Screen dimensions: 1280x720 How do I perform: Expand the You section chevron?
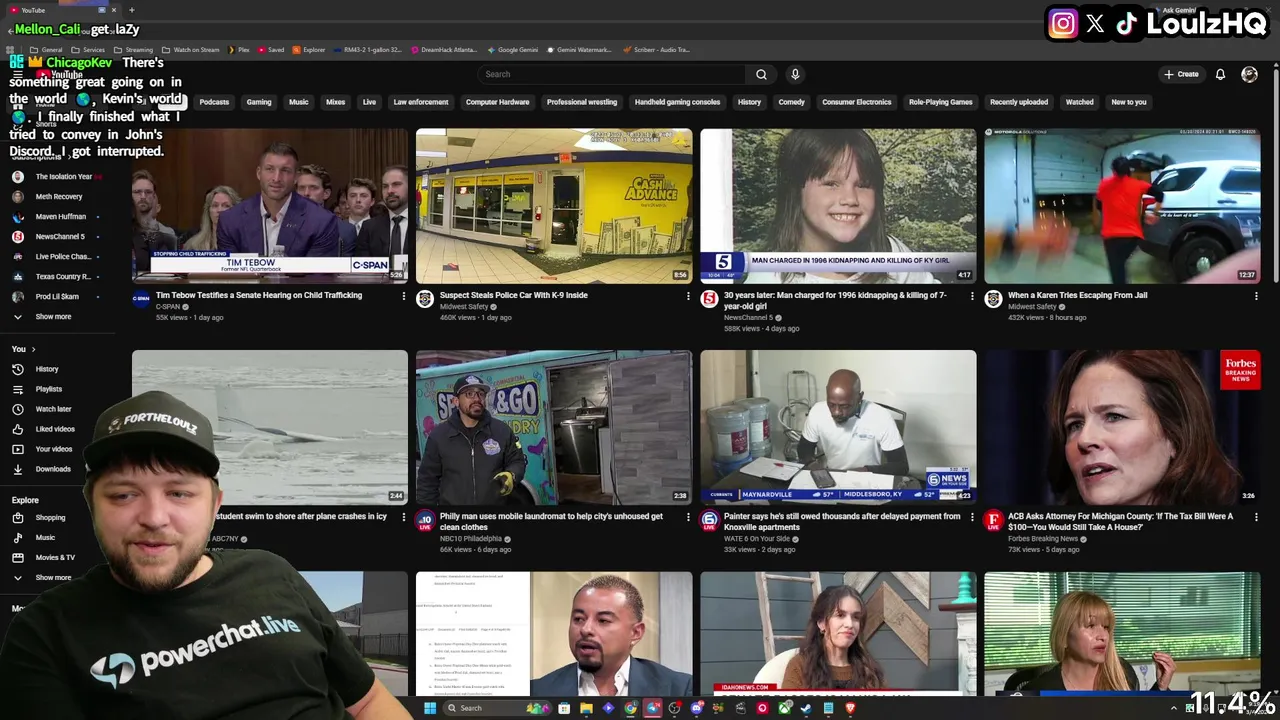pos(33,349)
